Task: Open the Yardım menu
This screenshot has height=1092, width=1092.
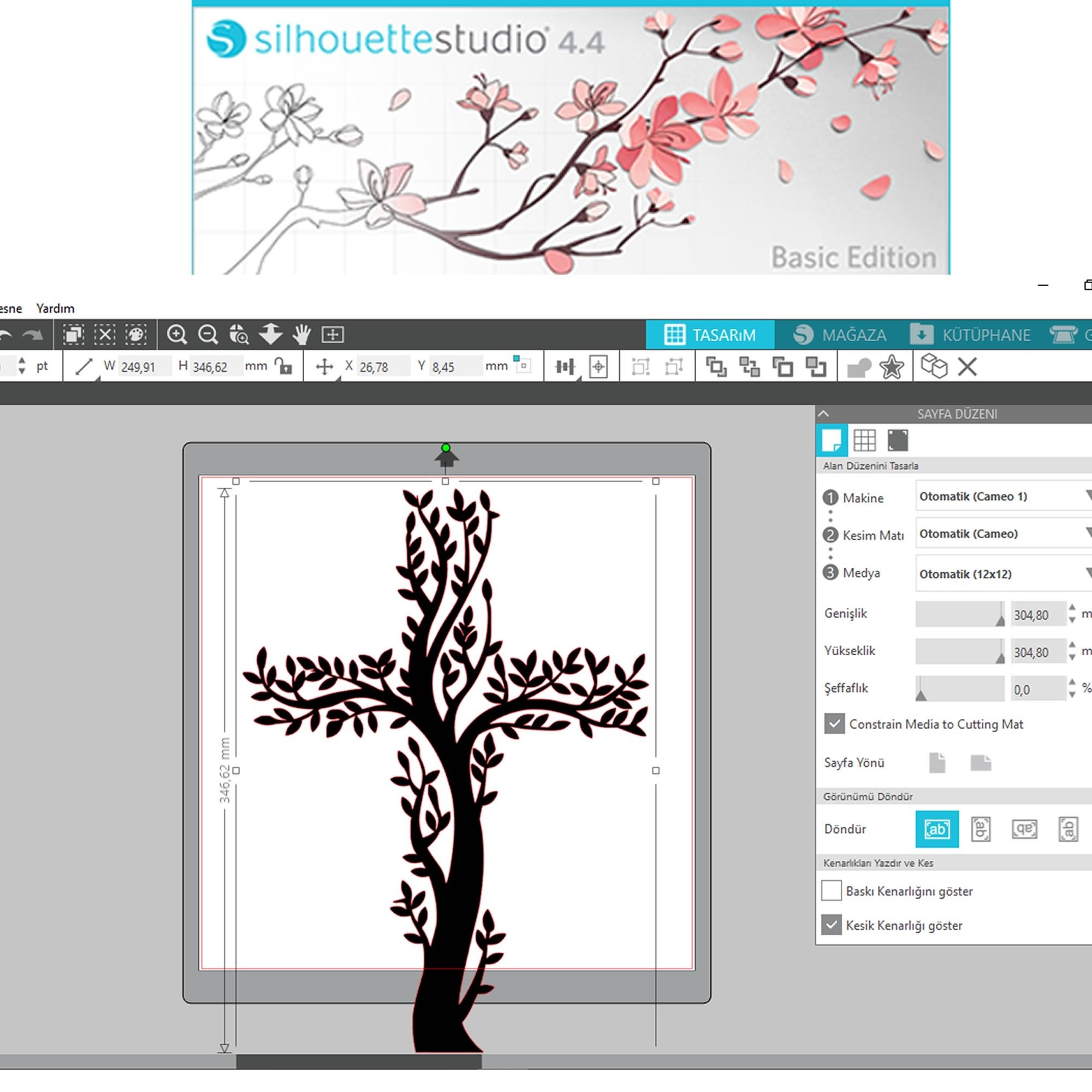Action: tap(55, 308)
